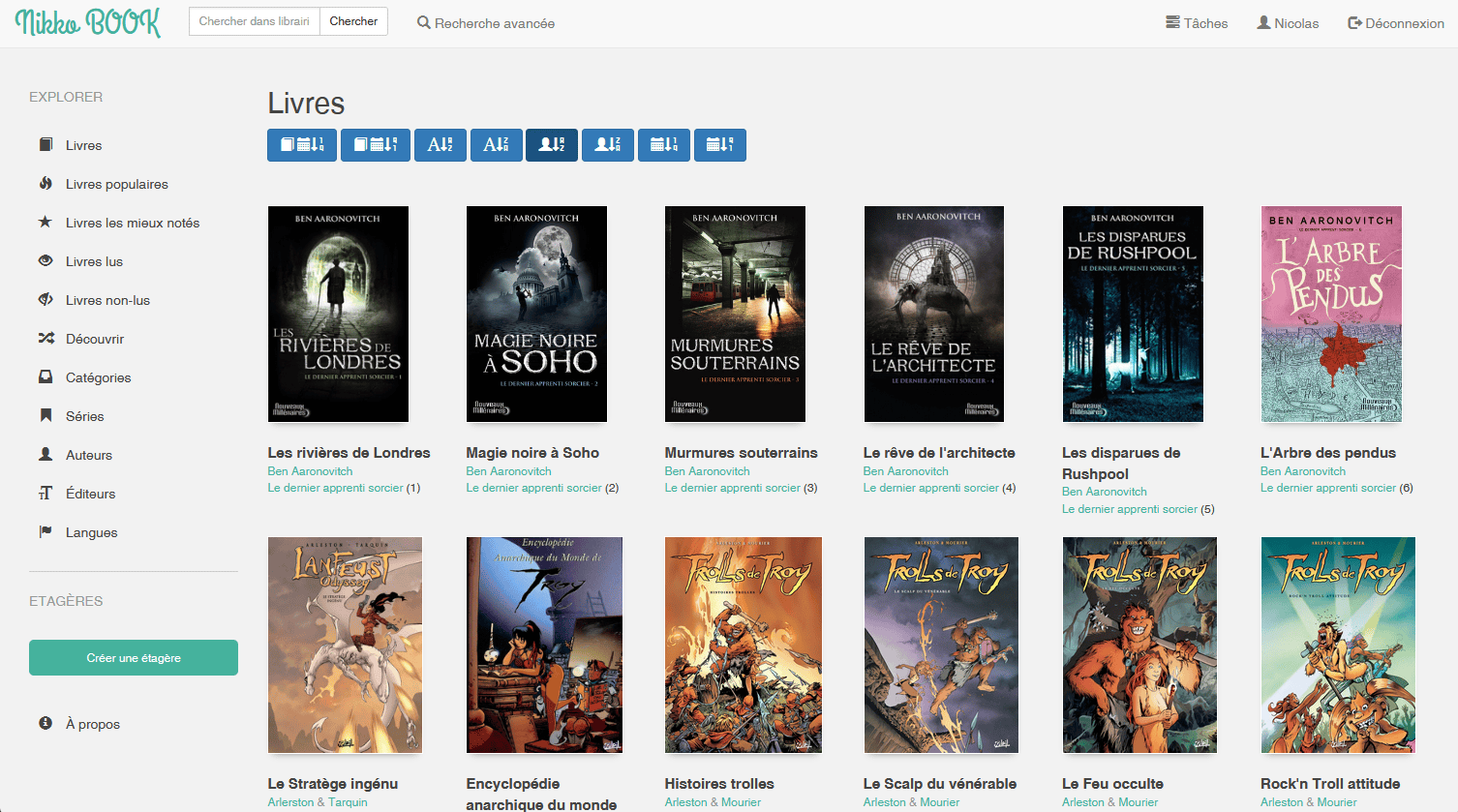Viewport: 1458px width, 812px height.
Task: Open Nicolas user profile
Action: (x=1288, y=23)
